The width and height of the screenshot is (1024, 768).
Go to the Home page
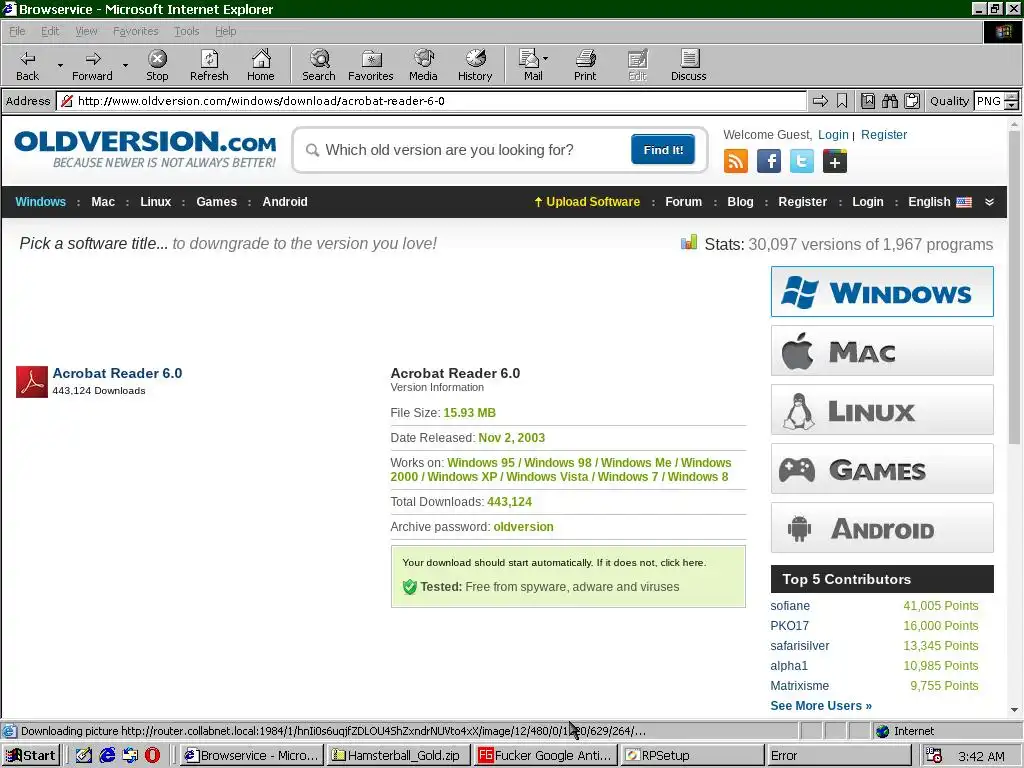coord(261,65)
